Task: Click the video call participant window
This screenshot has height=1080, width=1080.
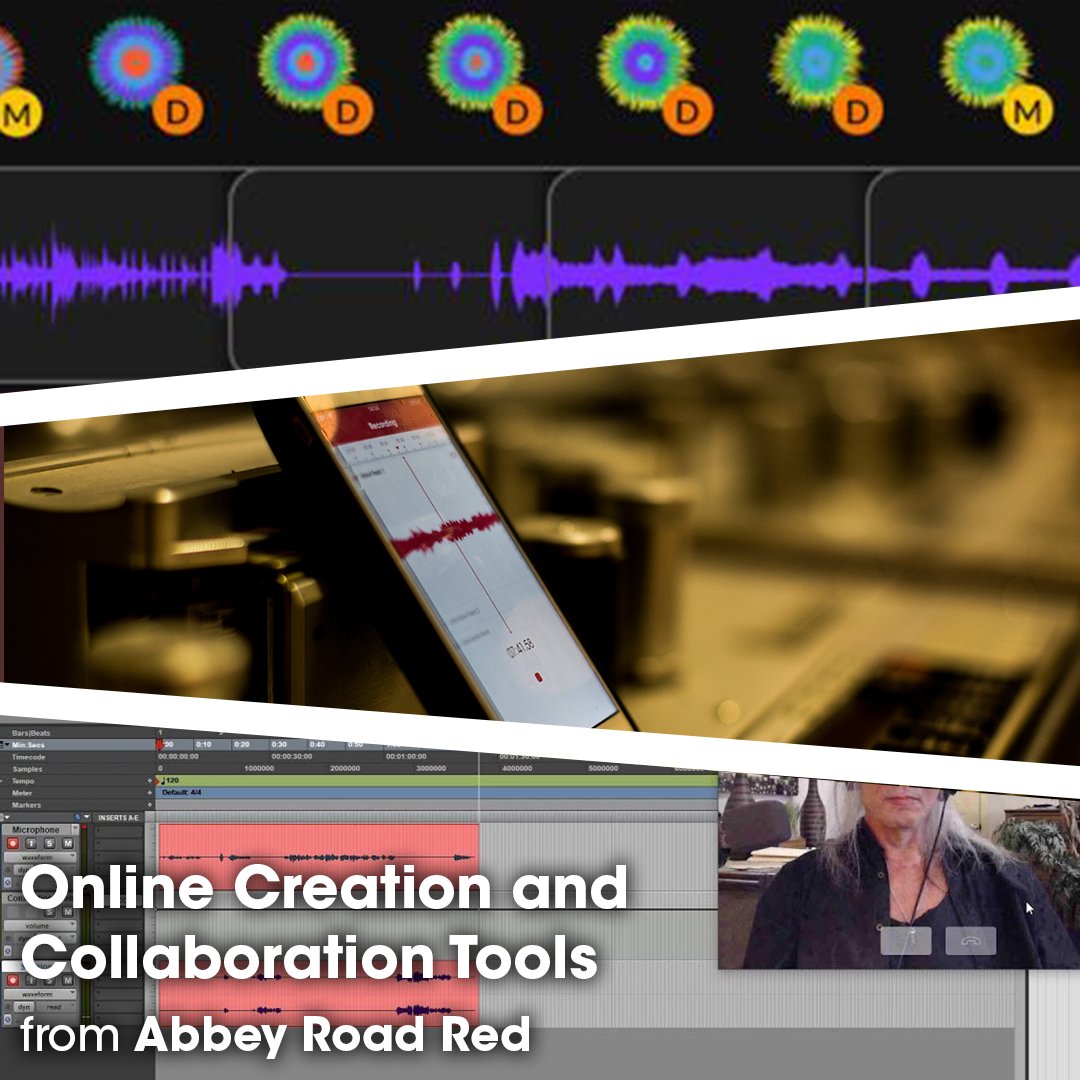Action: (899, 871)
